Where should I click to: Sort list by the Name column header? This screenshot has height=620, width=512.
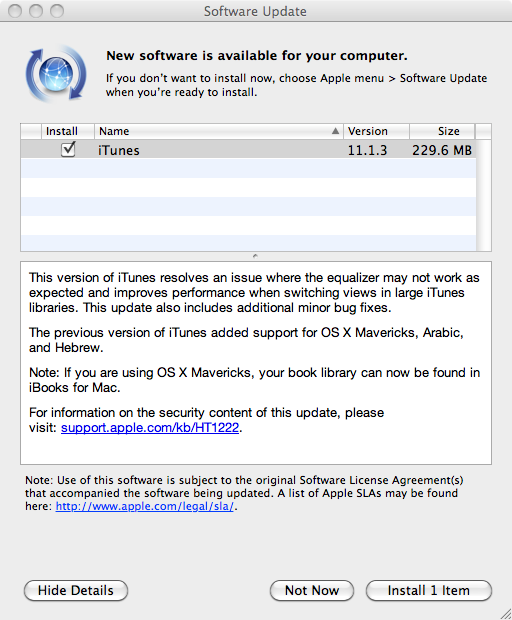click(219, 131)
